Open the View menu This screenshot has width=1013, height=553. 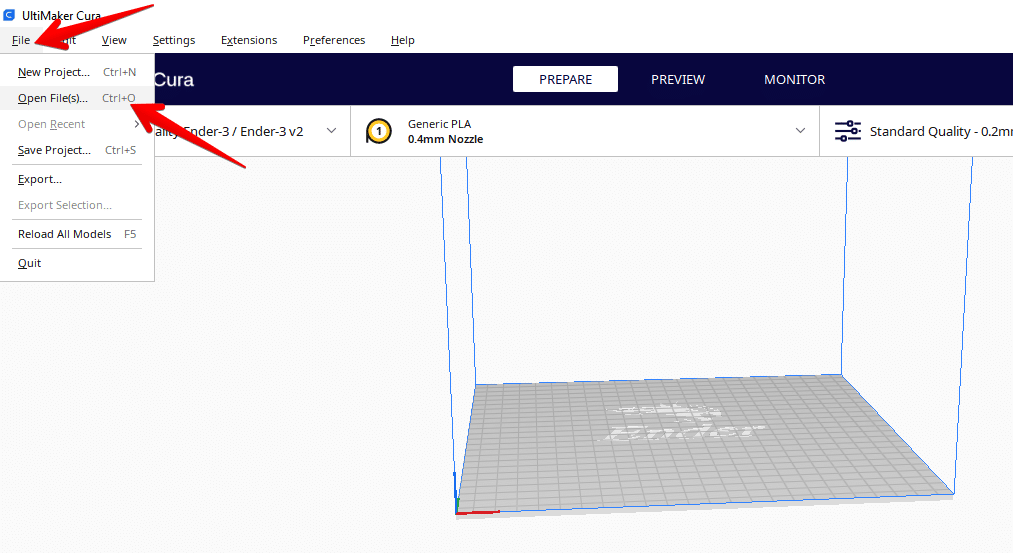pyautogui.click(x=114, y=40)
